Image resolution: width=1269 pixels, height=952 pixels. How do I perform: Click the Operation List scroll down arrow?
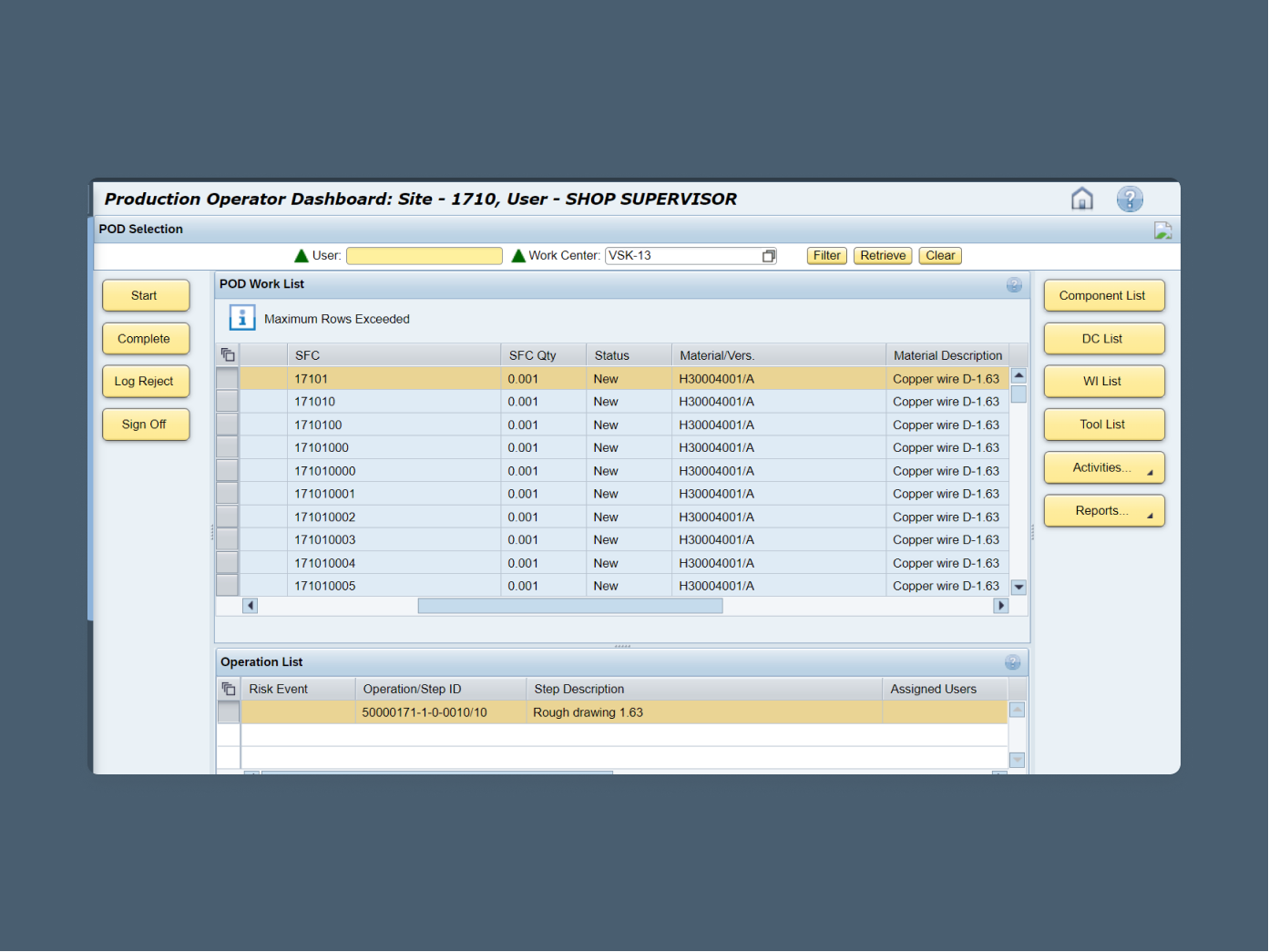(x=1018, y=760)
